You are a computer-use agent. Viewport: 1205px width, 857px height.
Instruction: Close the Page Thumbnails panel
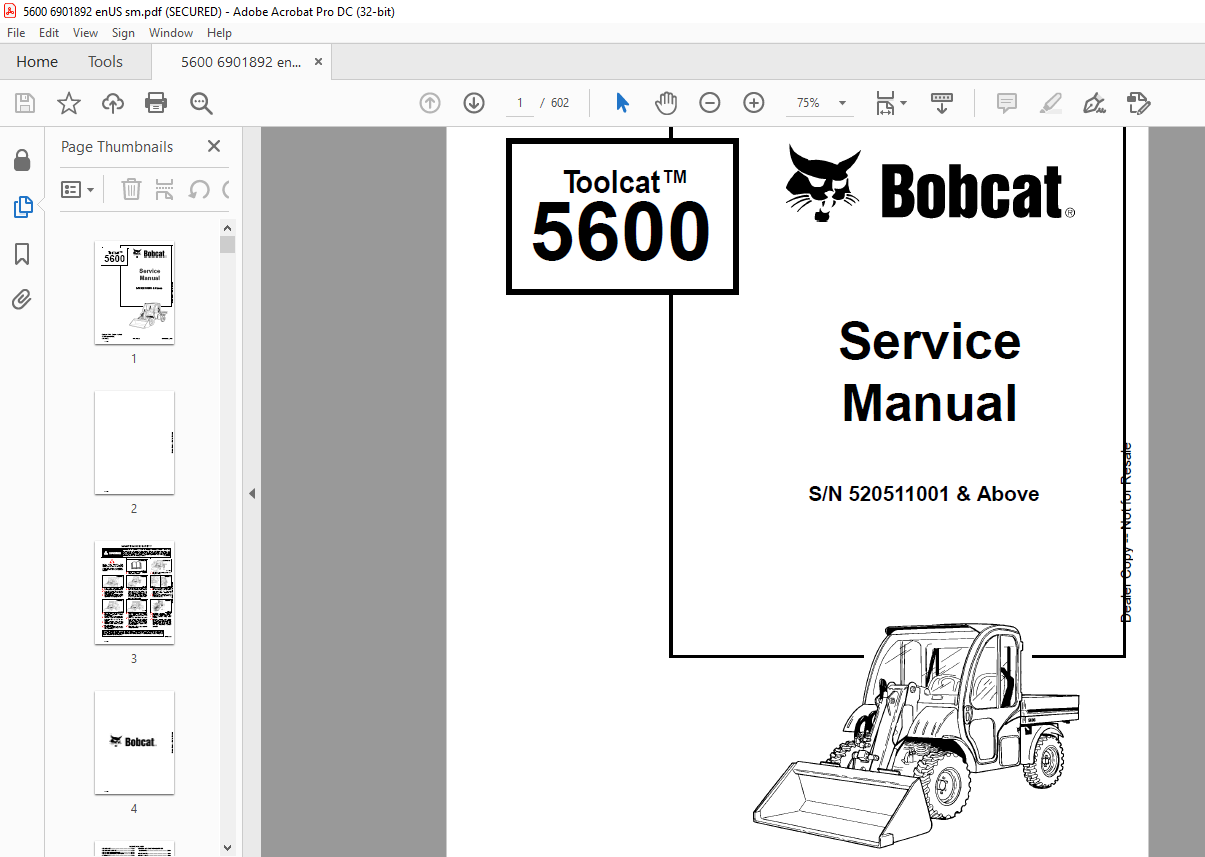click(x=214, y=146)
